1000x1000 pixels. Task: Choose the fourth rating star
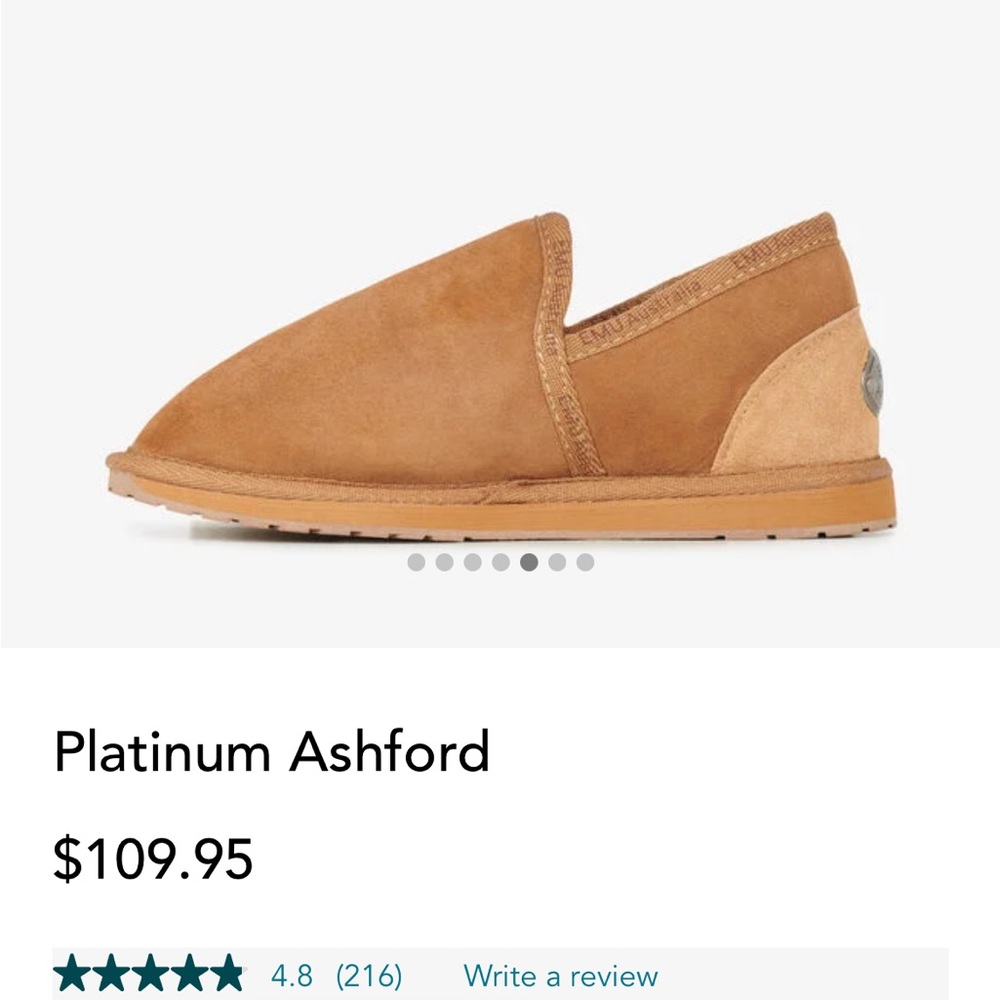(189, 974)
